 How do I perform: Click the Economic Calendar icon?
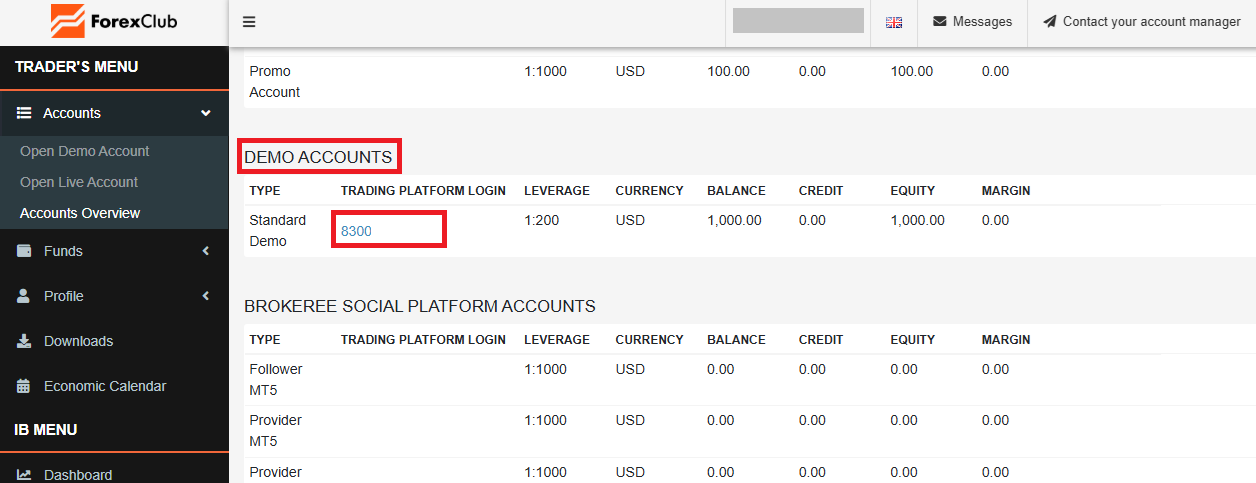24,386
